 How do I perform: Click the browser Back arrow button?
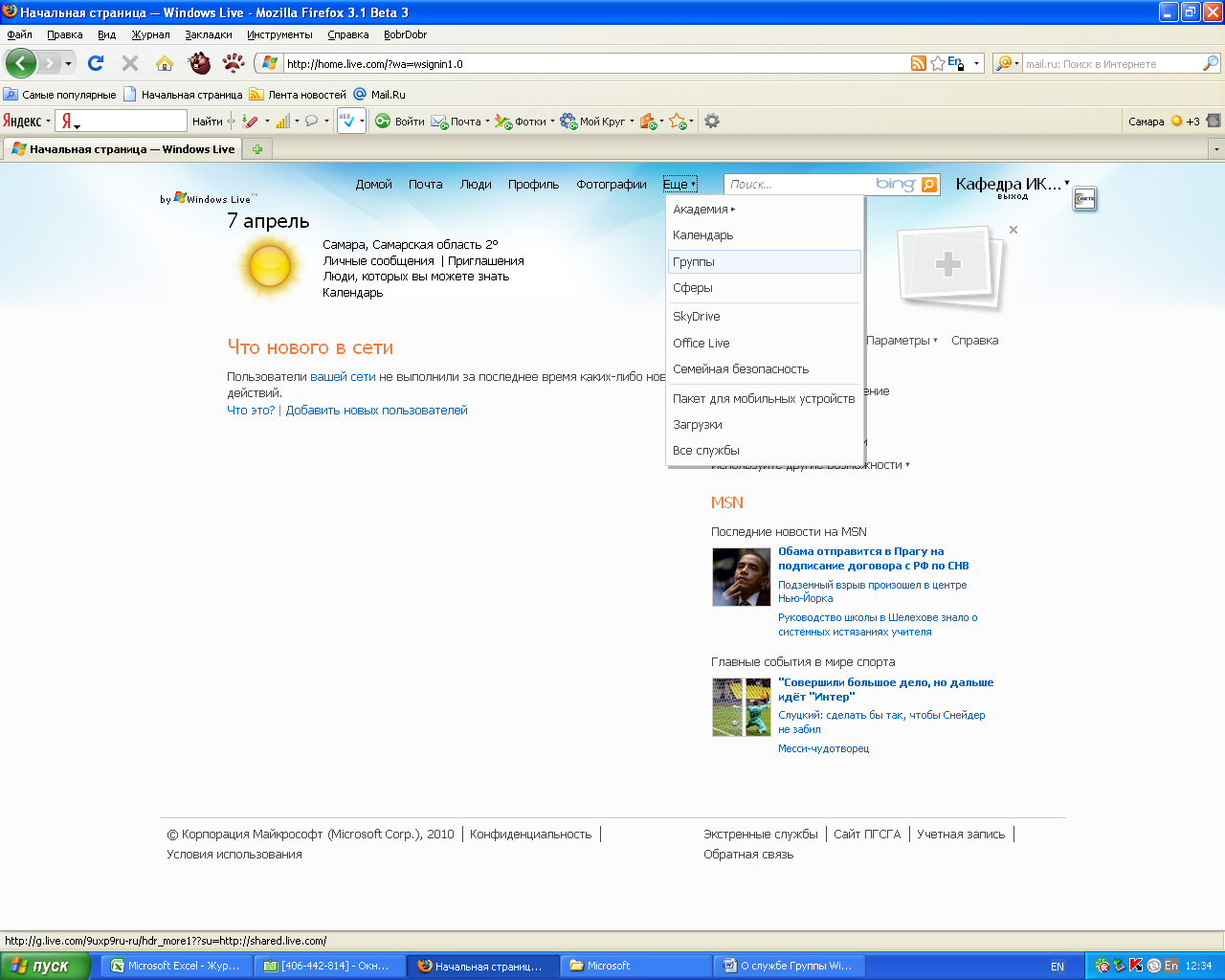[21, 63]
